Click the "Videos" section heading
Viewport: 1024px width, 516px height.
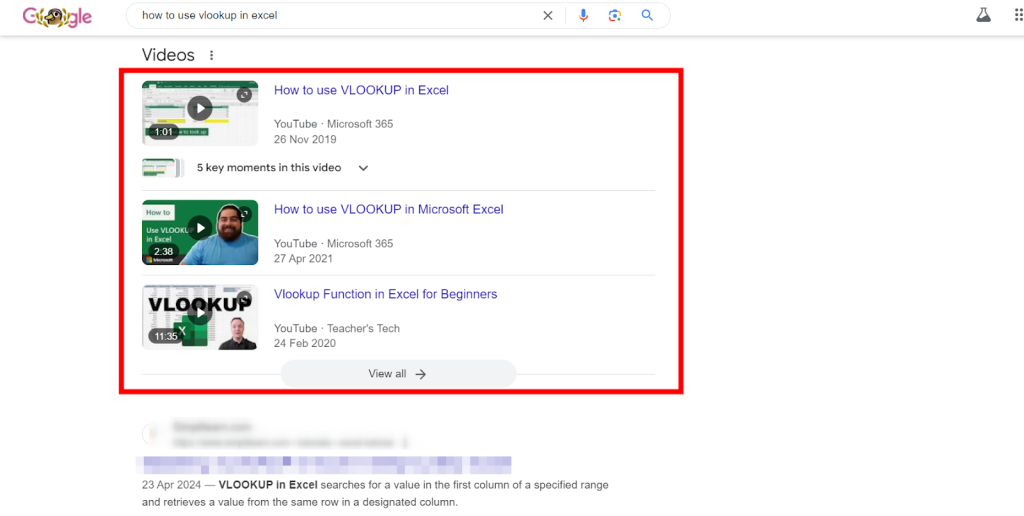[168, 55]
